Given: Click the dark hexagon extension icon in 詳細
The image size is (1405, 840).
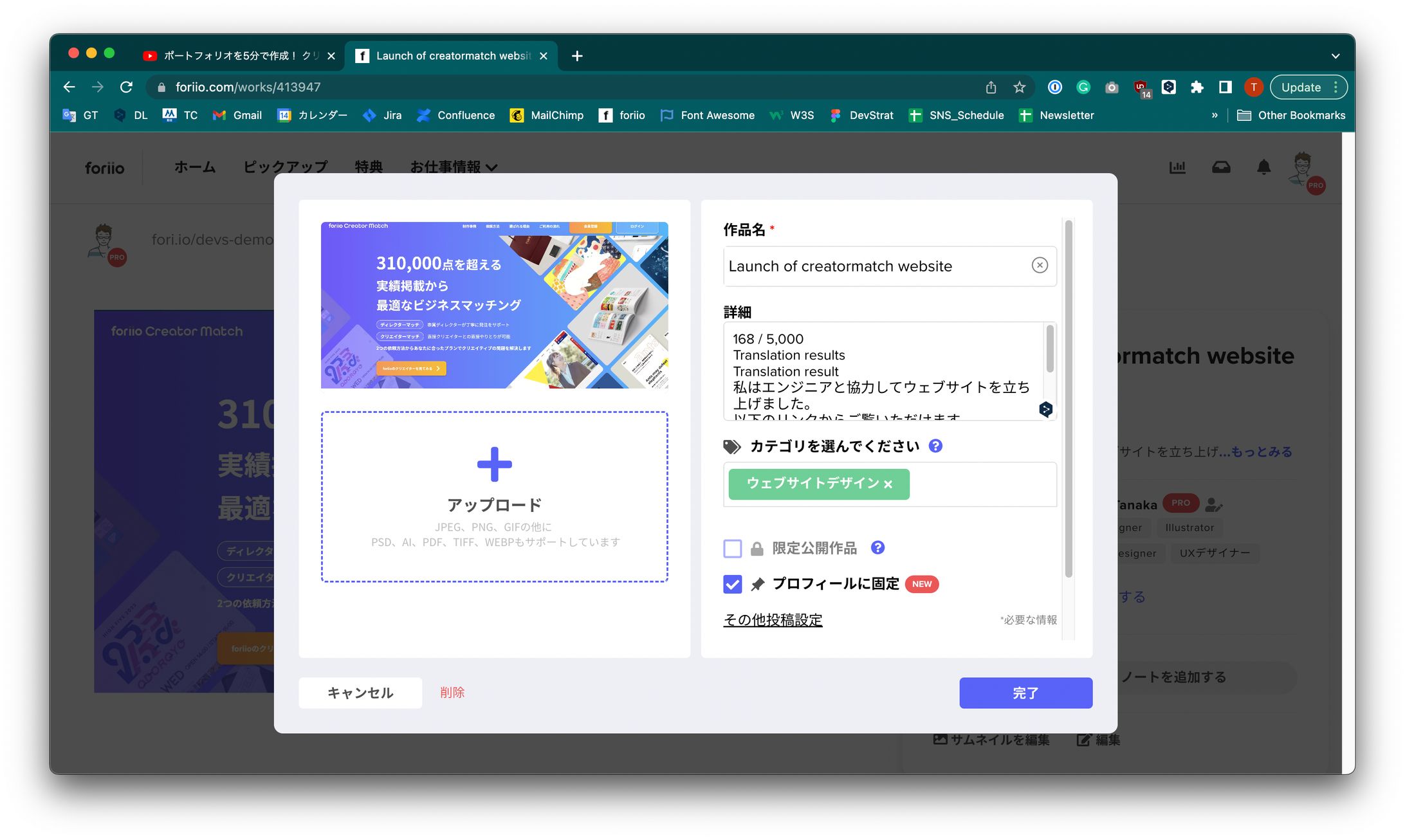Looking at the screenshot, I should point(1045,409).
